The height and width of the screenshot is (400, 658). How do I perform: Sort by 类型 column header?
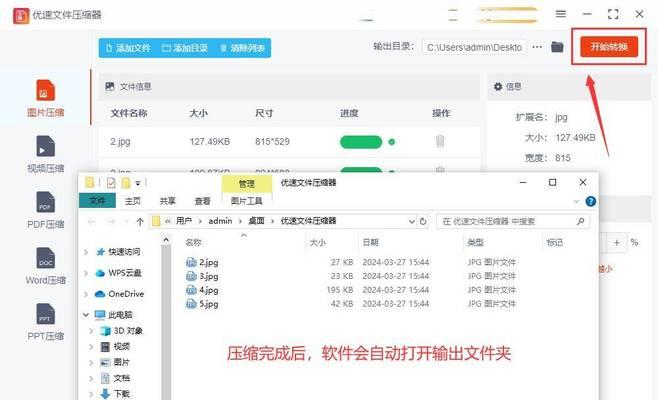(x=475, y=242)
